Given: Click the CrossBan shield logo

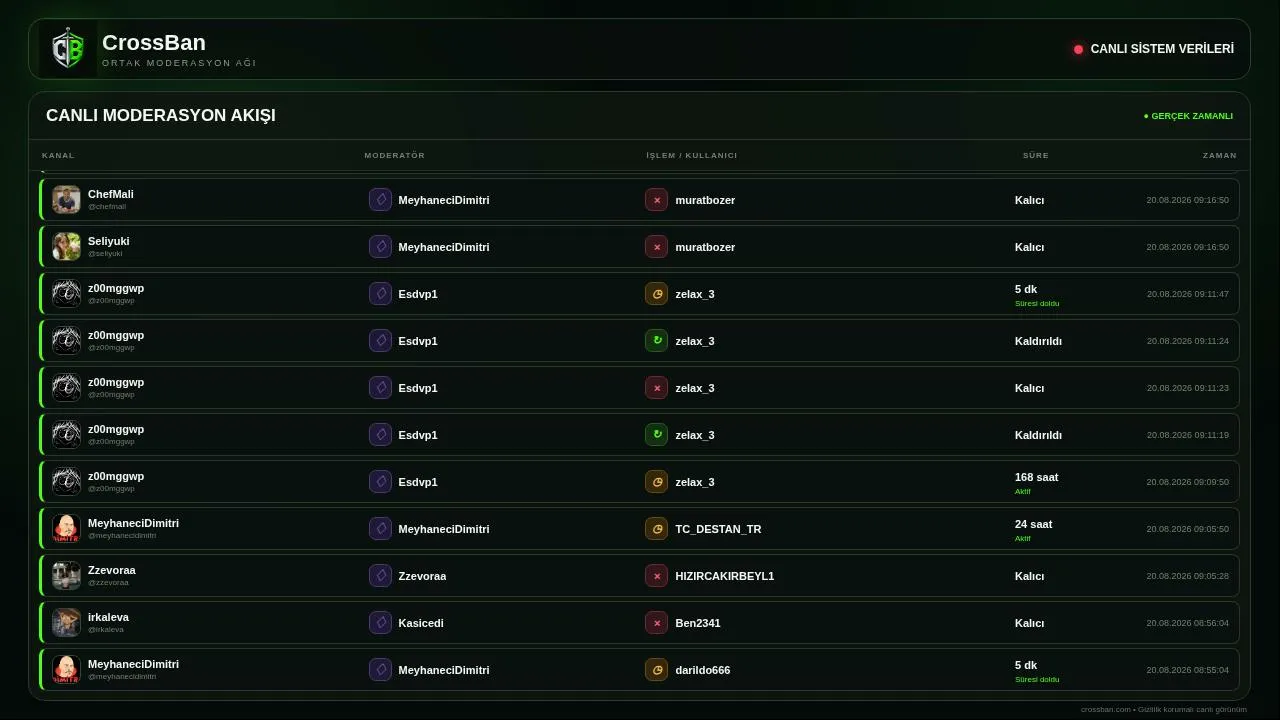Looking at the screenshot, I should click(68, 49).
